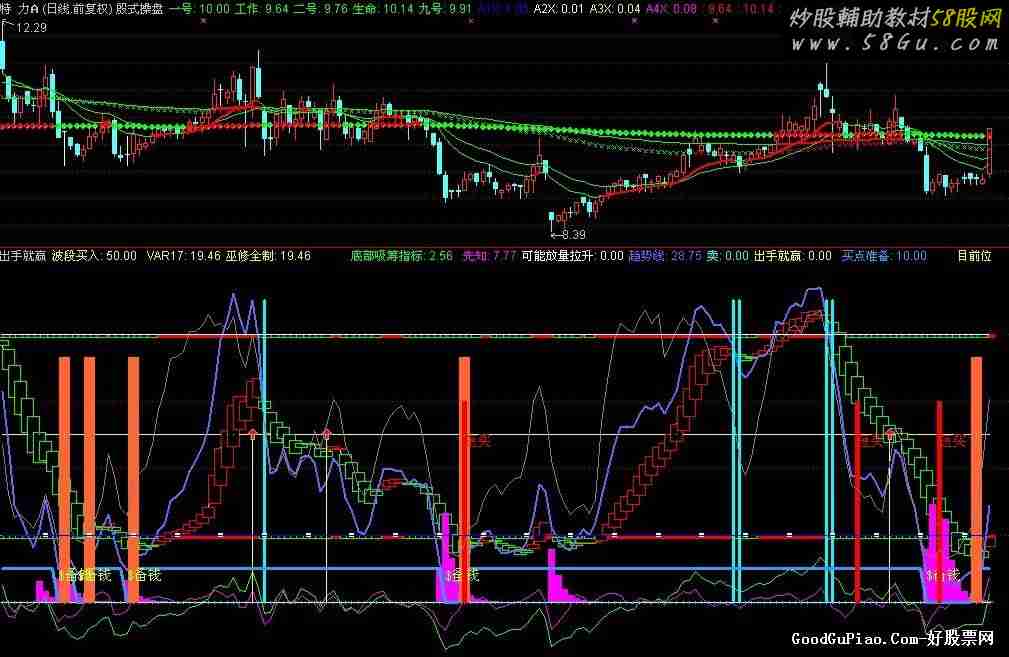Screen dimensions: 1009x657
Task: Select the 生命 10.14 indicator label
Action: pos(375,8)
